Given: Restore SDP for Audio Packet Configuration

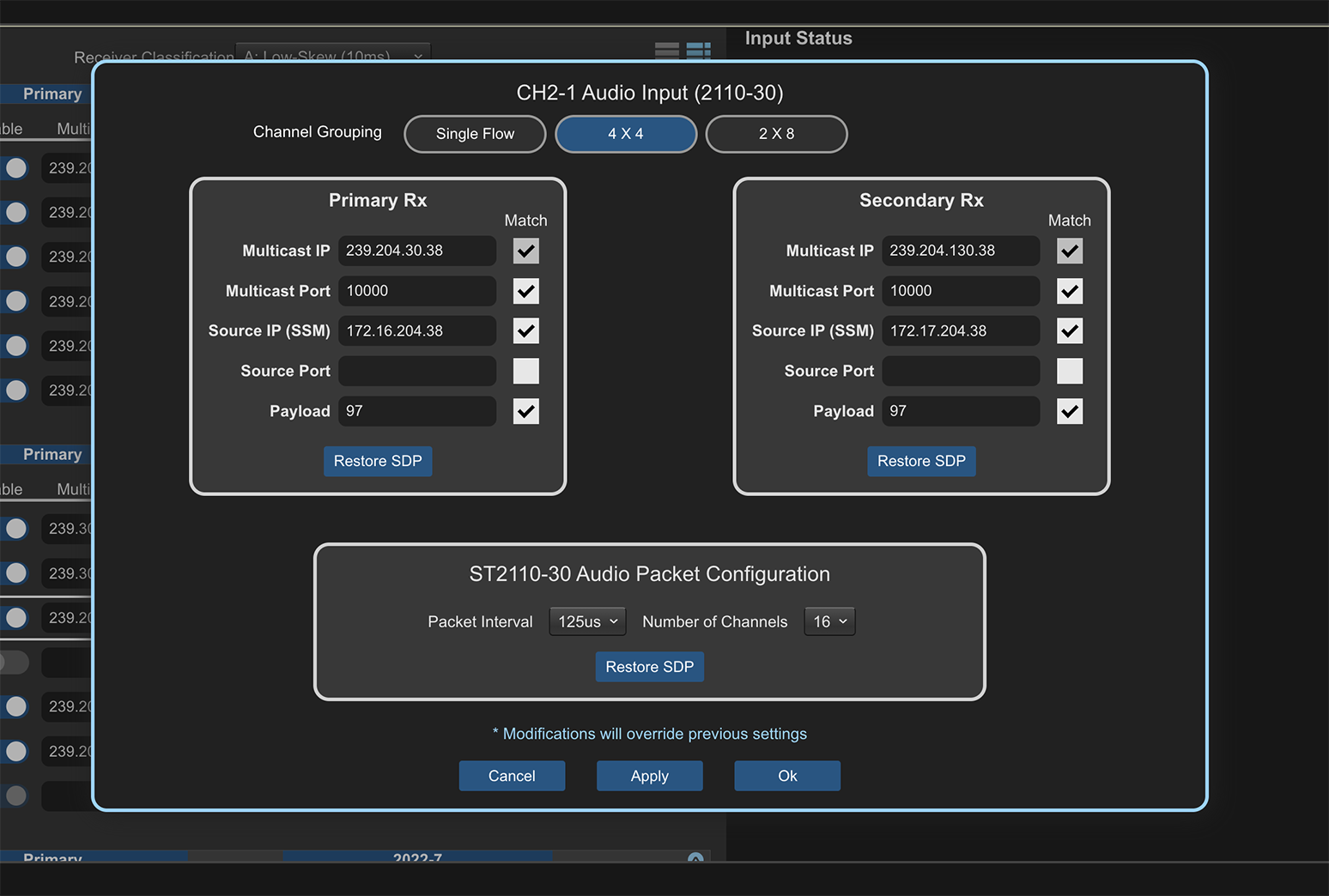Looking at the screenshot, I should [x=649, y=667].
